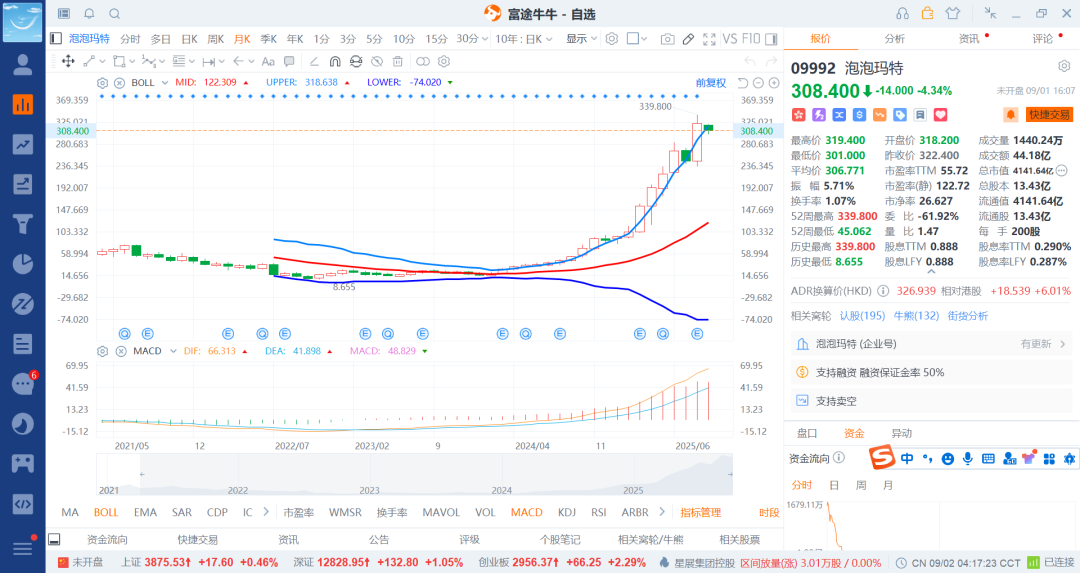Viewport: 1080px width, 573px height.
Task: Open the headset customer service icon
Action: click(902, 13)
